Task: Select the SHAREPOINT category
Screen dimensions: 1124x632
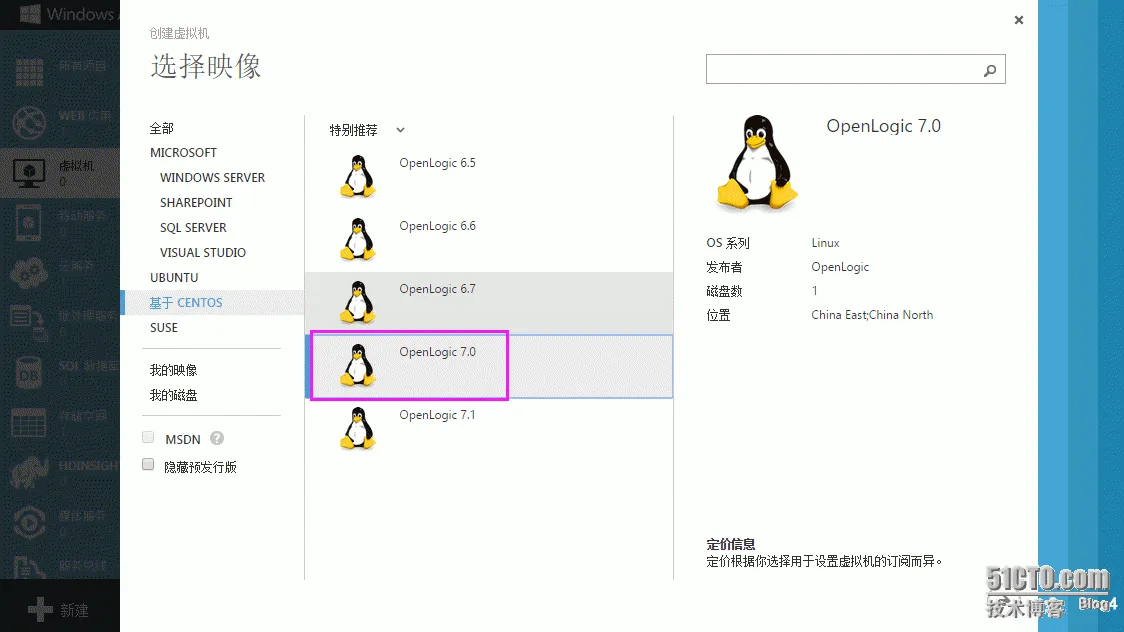Action: tap(196, 203)
